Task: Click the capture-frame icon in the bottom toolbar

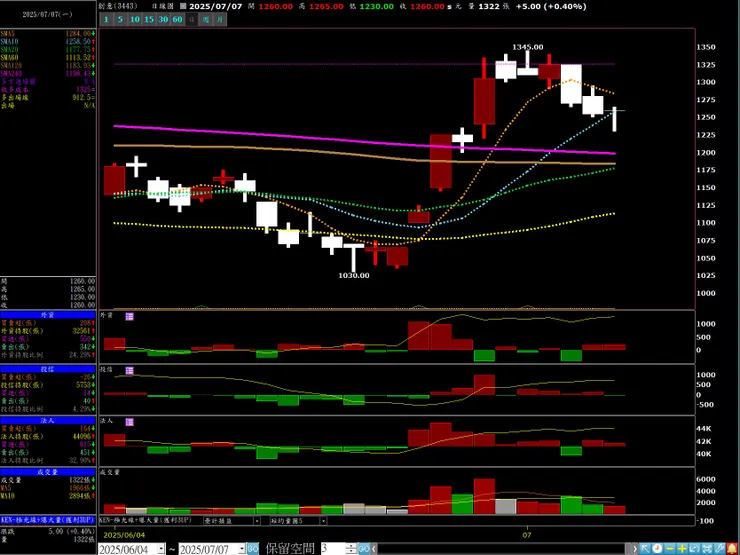Action: (707, 549)
